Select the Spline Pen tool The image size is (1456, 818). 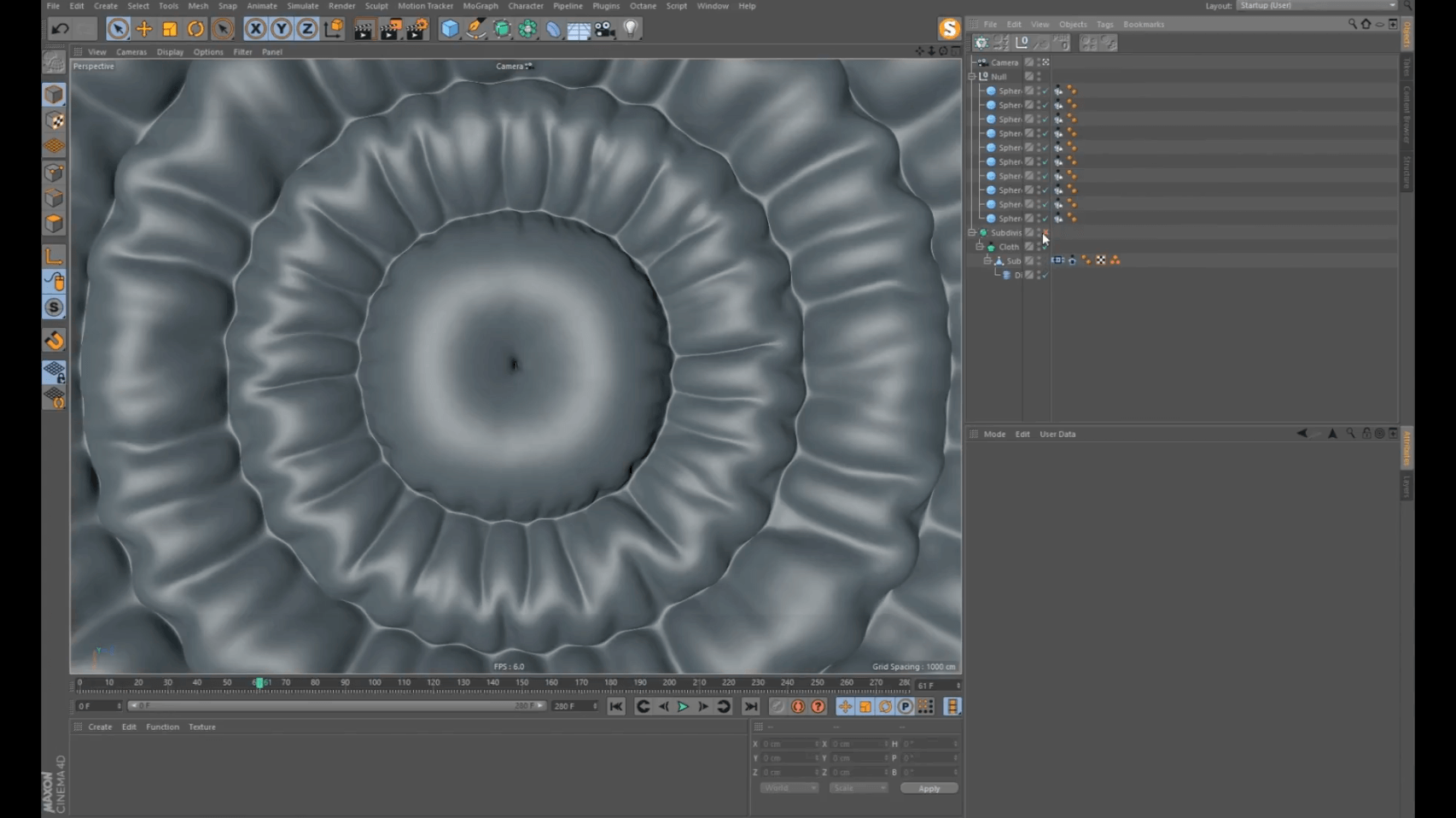475,29
